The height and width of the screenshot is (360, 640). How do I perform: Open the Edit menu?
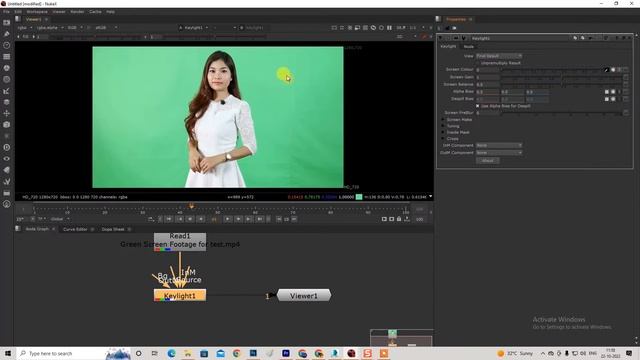pyautogui.click(x=18, y=12)
